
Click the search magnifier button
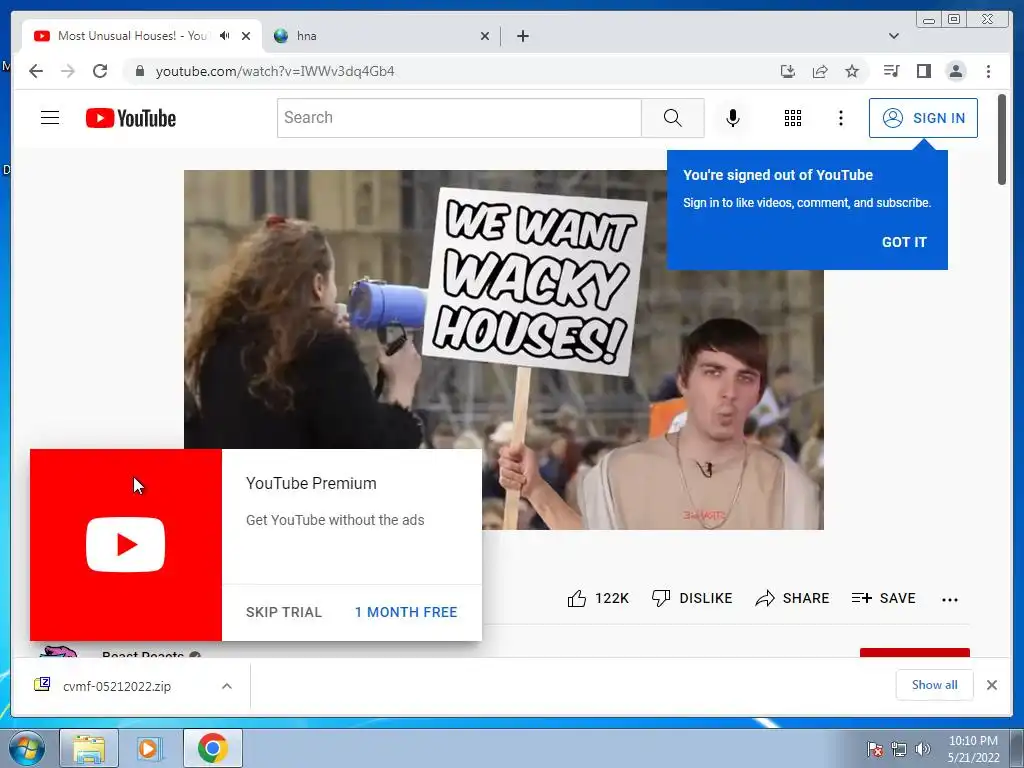click(673, 118)
